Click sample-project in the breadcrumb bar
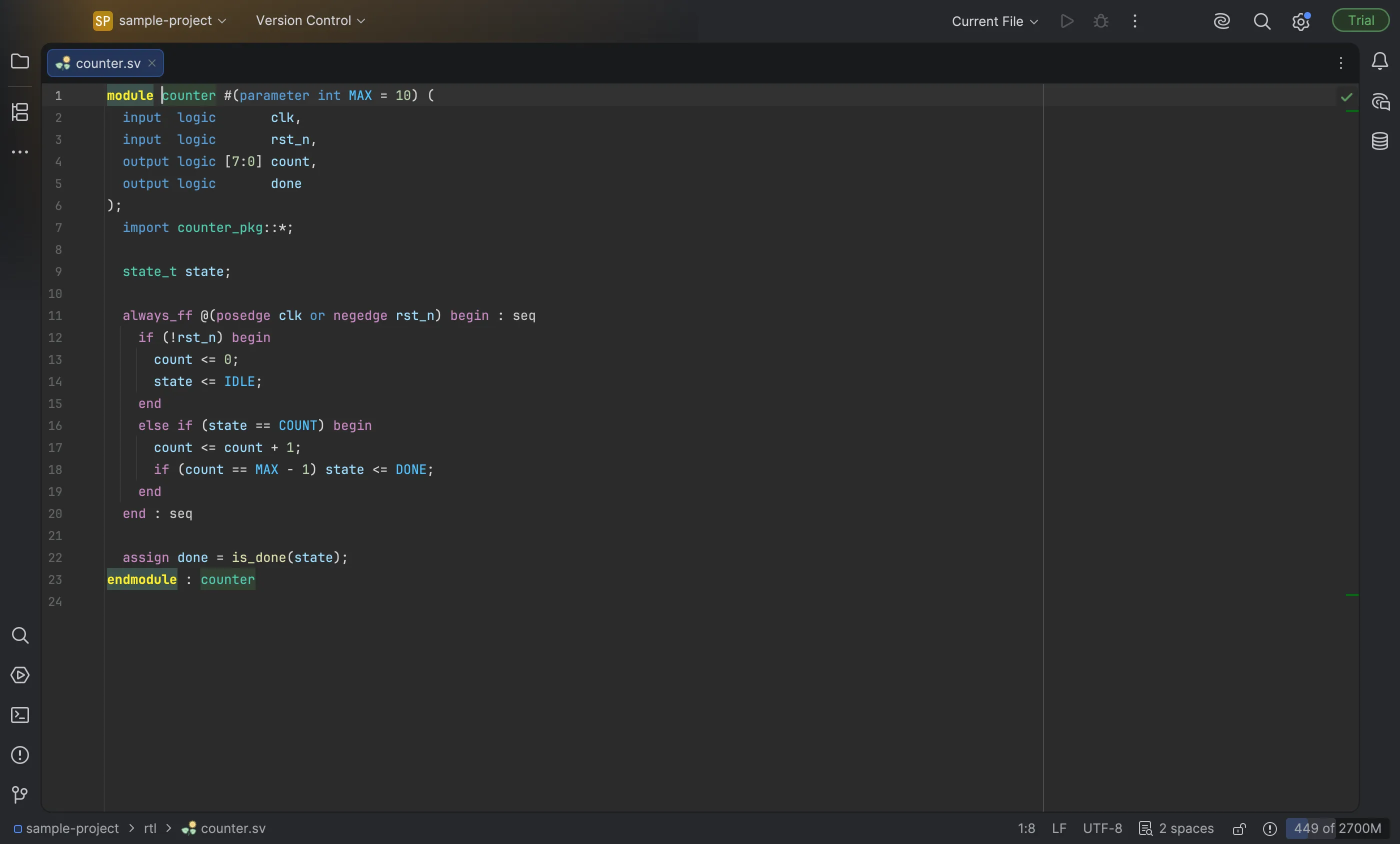Image resolution: width=1400 pixels, height=844 pixels. (66, 828)
